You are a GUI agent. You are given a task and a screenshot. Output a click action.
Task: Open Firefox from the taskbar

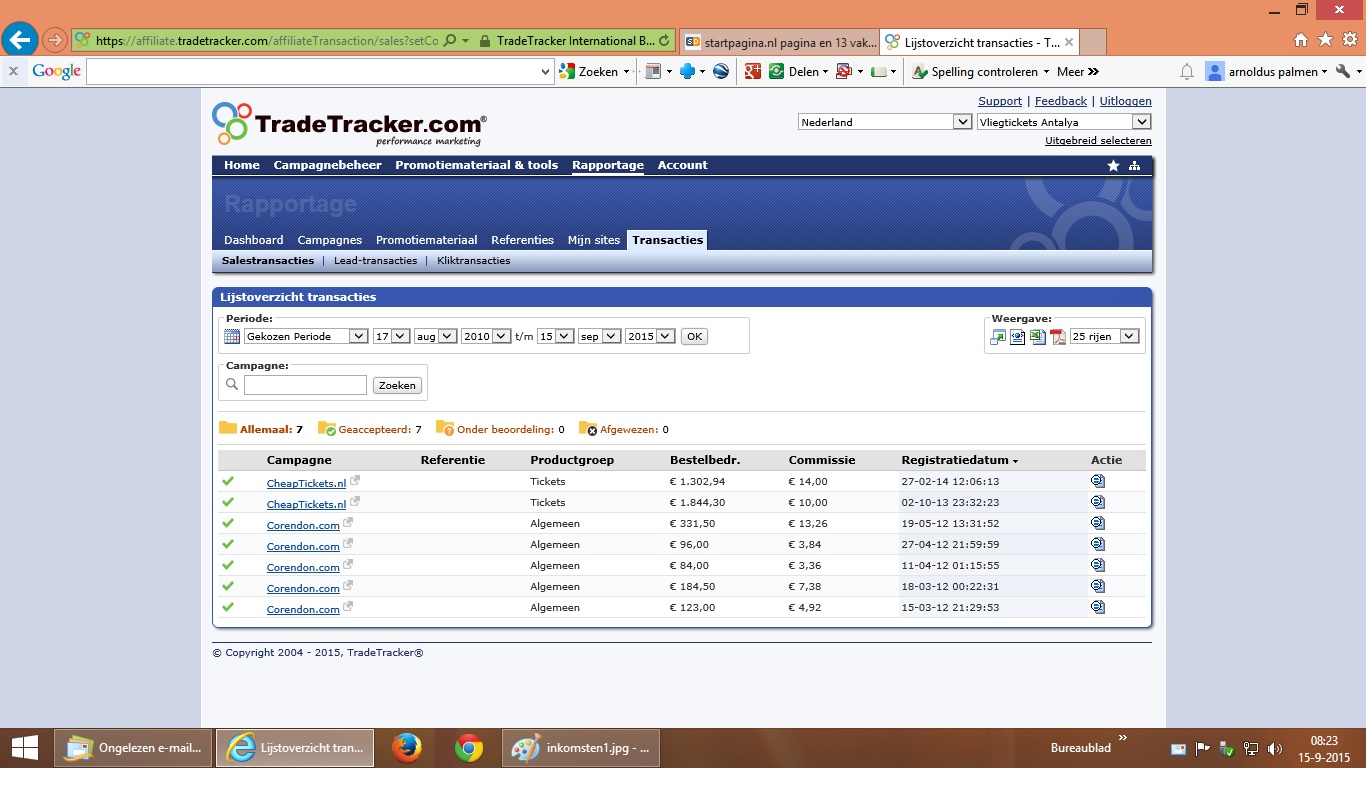(x=406, y=748)
